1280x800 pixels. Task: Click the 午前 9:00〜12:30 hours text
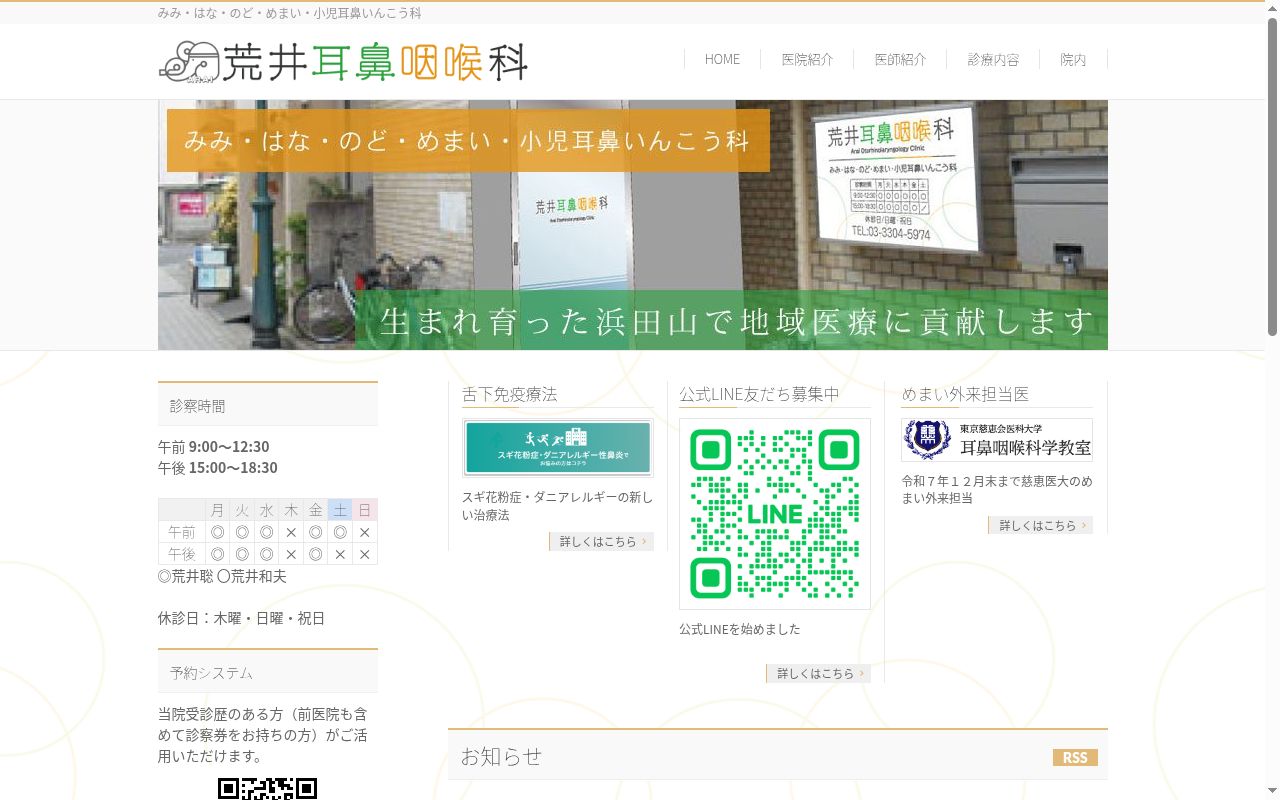pos(214,446)
